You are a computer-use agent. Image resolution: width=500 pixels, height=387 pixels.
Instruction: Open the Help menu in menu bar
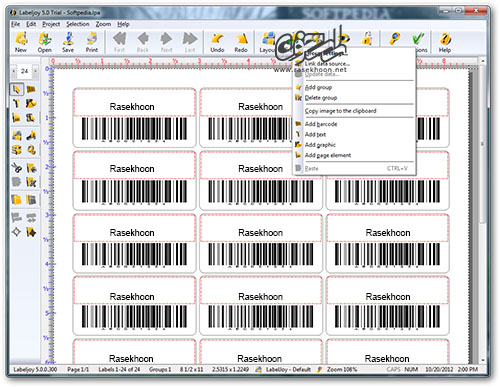(123, 24)
